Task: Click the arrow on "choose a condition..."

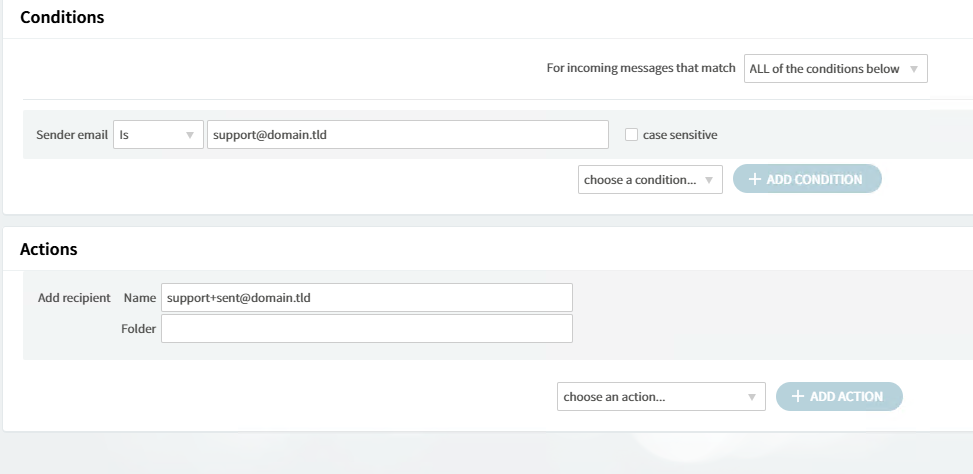Action: (x=708, y=180)
